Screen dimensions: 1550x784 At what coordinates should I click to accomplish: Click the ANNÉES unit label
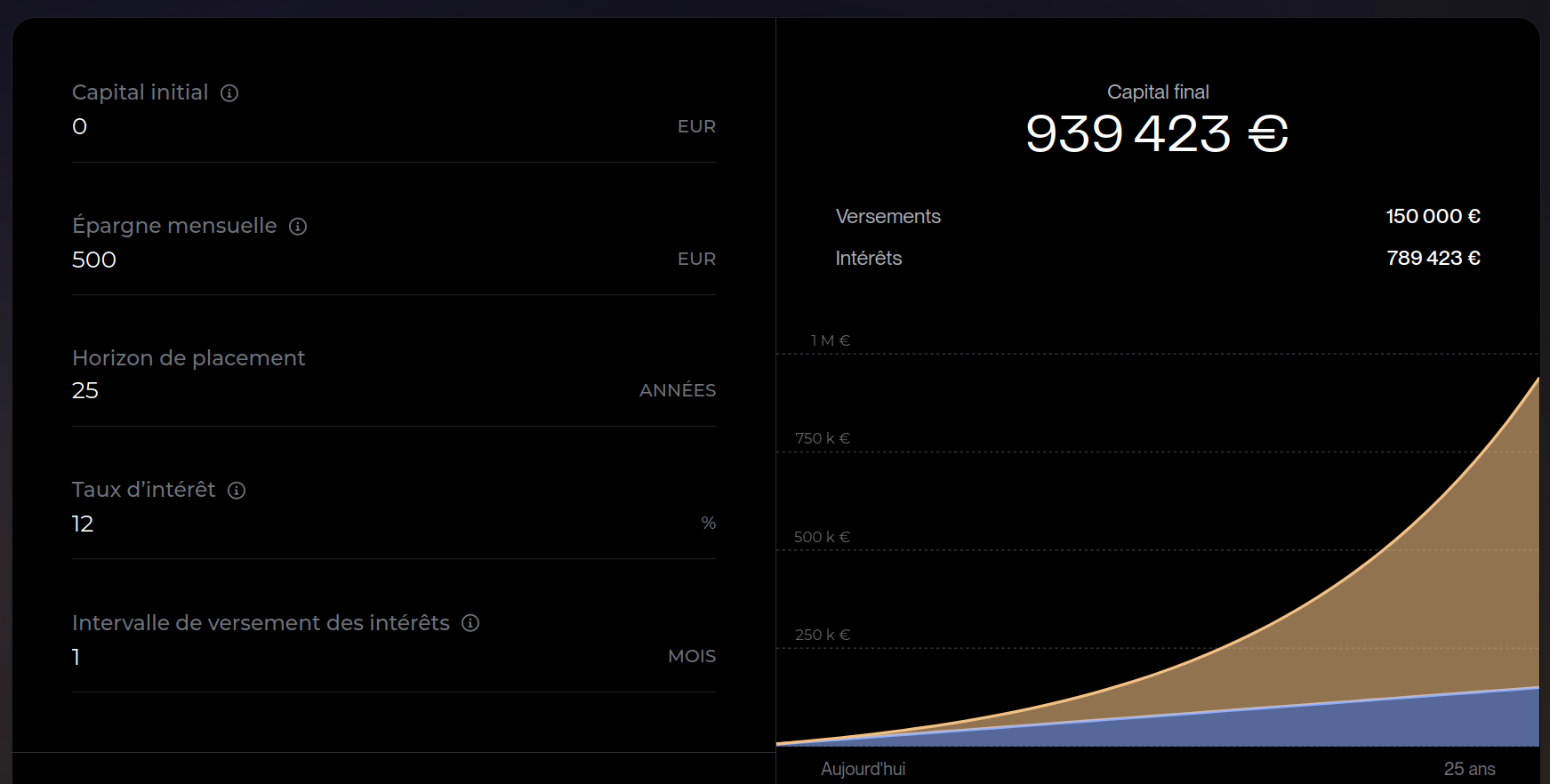[x=677, y=391]
